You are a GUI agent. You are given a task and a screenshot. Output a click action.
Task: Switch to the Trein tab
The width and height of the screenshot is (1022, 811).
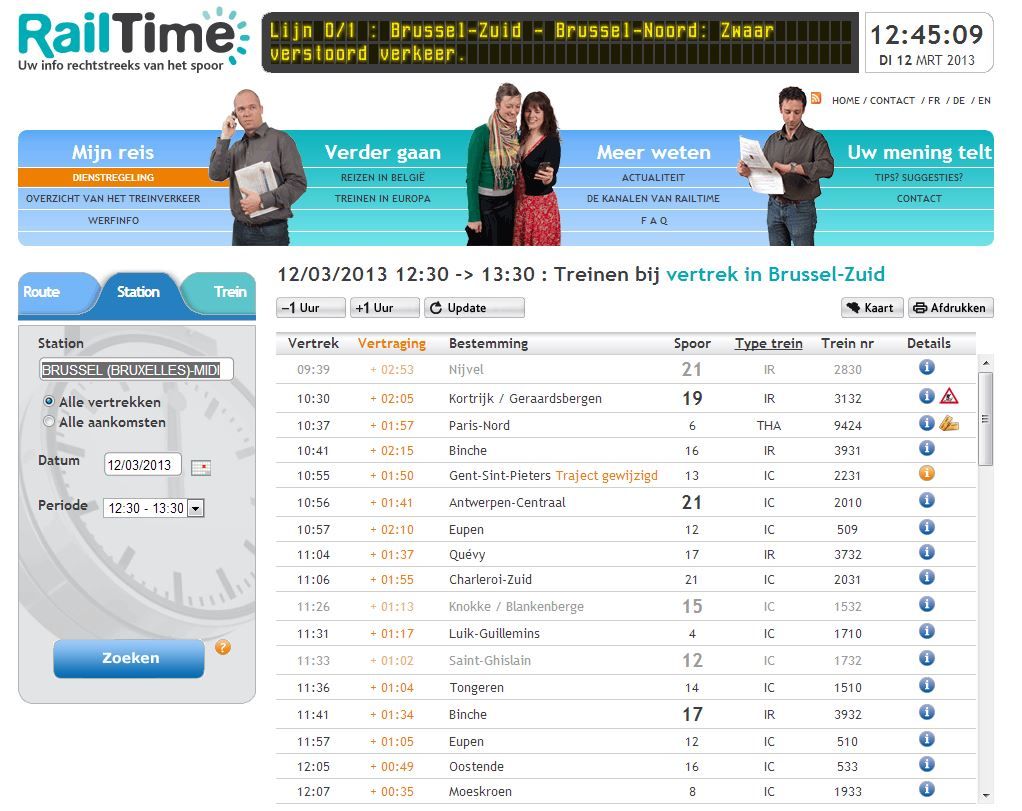229,292
